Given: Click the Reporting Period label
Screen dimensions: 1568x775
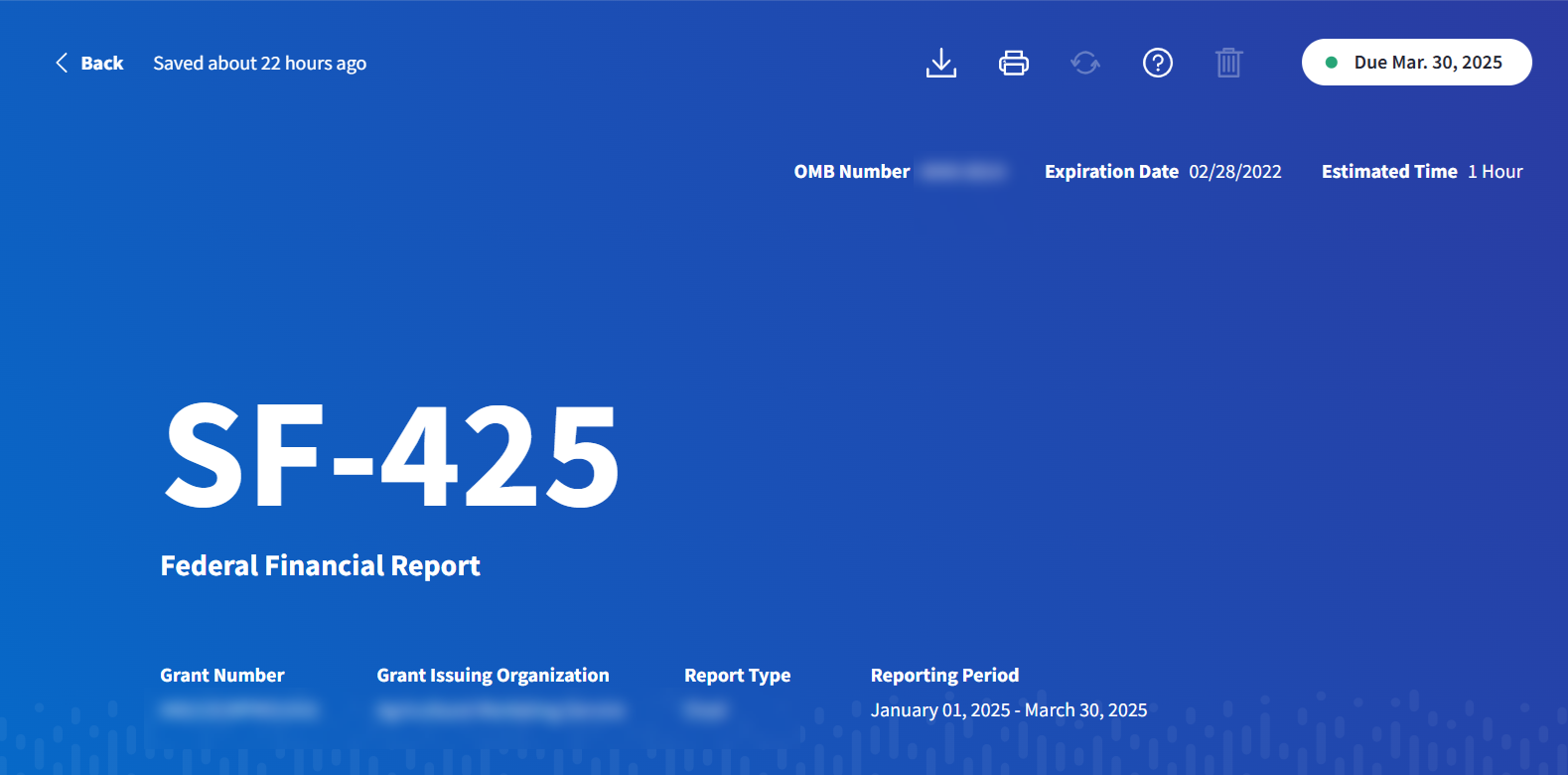Looking at the screenshot, I should pos(944,676).
